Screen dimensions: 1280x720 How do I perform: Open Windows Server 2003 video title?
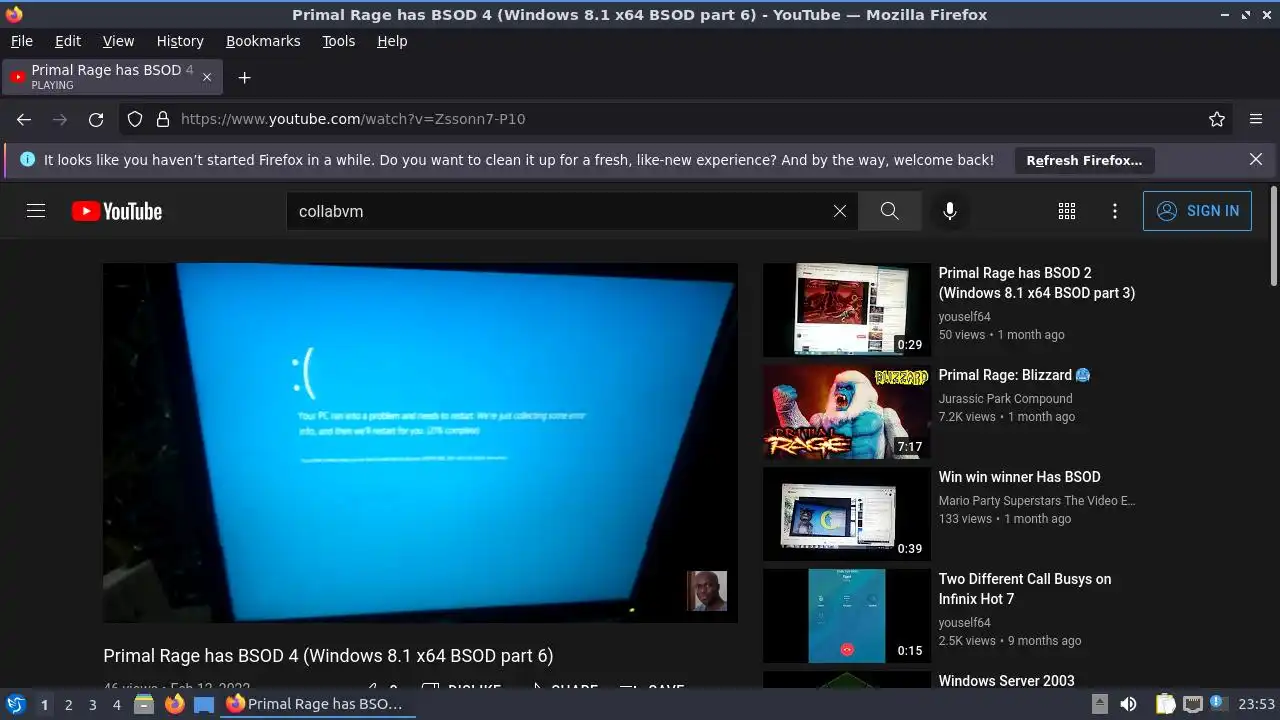point(1007,681)
